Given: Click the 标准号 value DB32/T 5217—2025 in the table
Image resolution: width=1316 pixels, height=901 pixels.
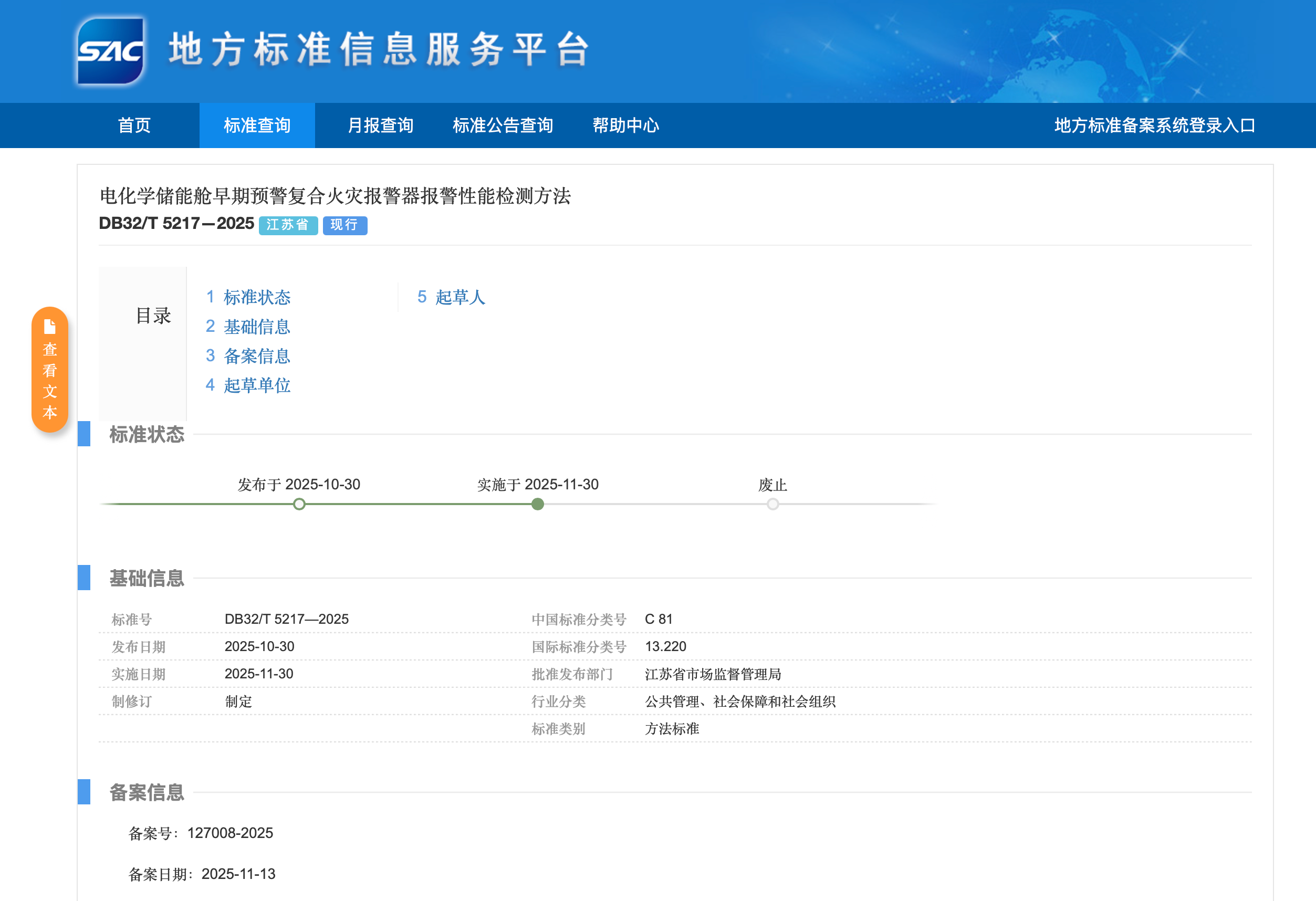Looking at the screenshot, I should click(x=287, y=619).
